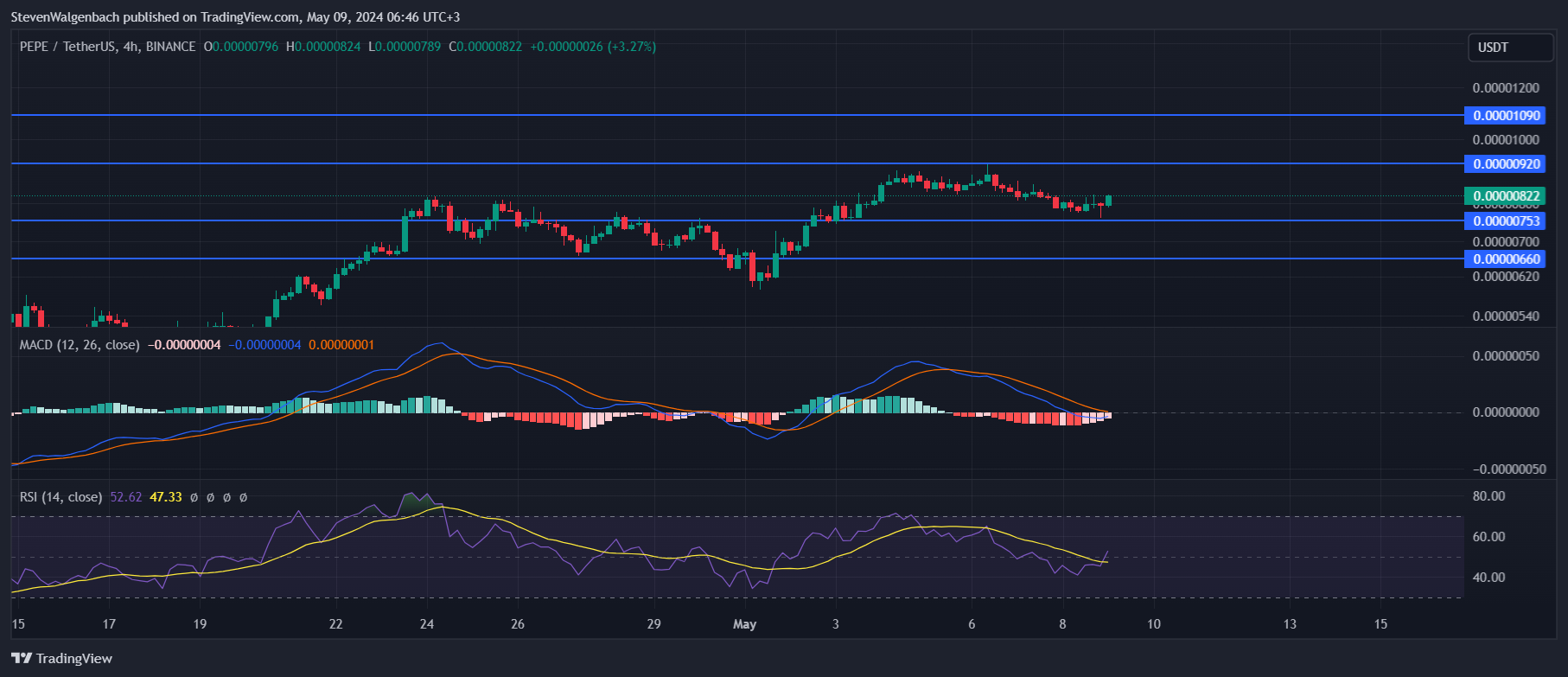Click date 6 on the time axis
Screen dimensions: 1568x677
click(972, 624)
